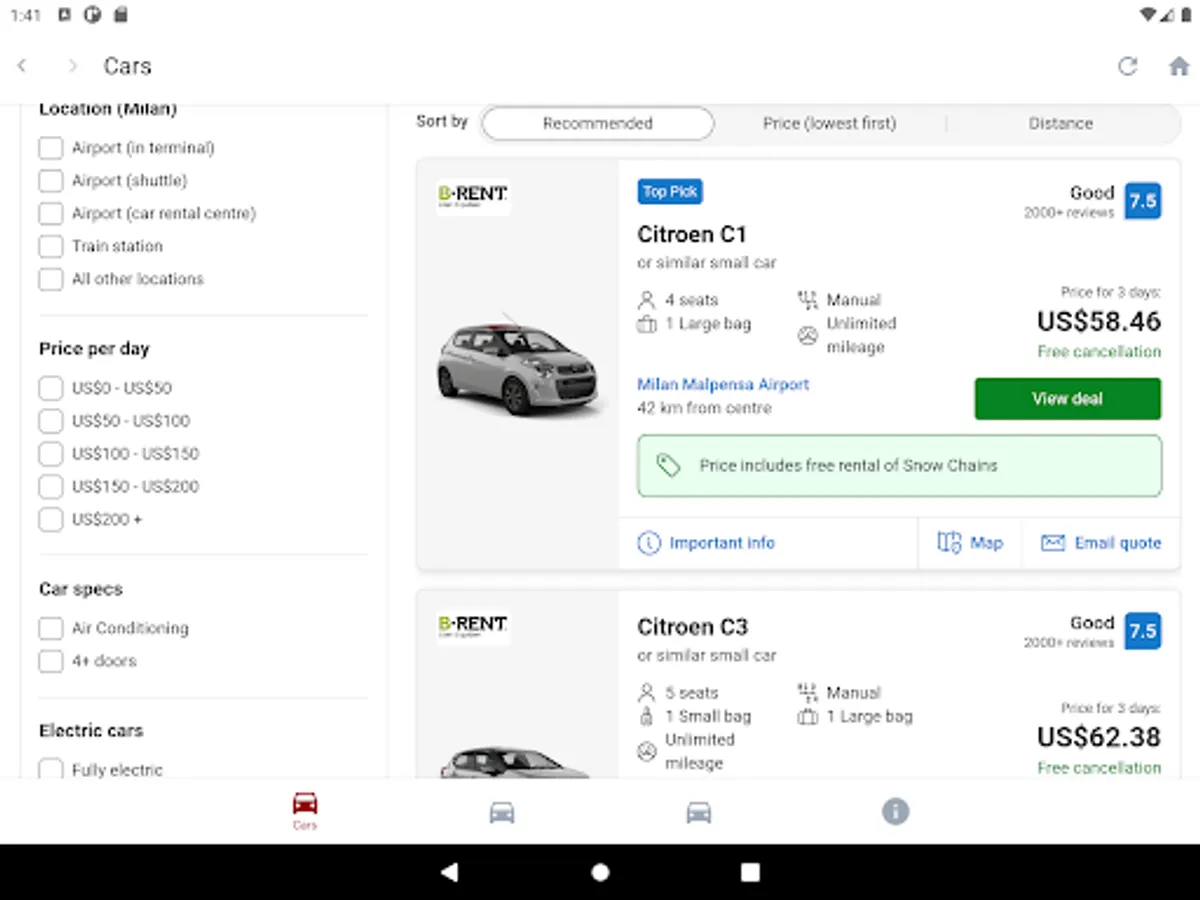Viewport: 1200px width, 900px height.
Task: Click the Citroen C1 title
Action: pyautogui.click(x=692, y=234)
